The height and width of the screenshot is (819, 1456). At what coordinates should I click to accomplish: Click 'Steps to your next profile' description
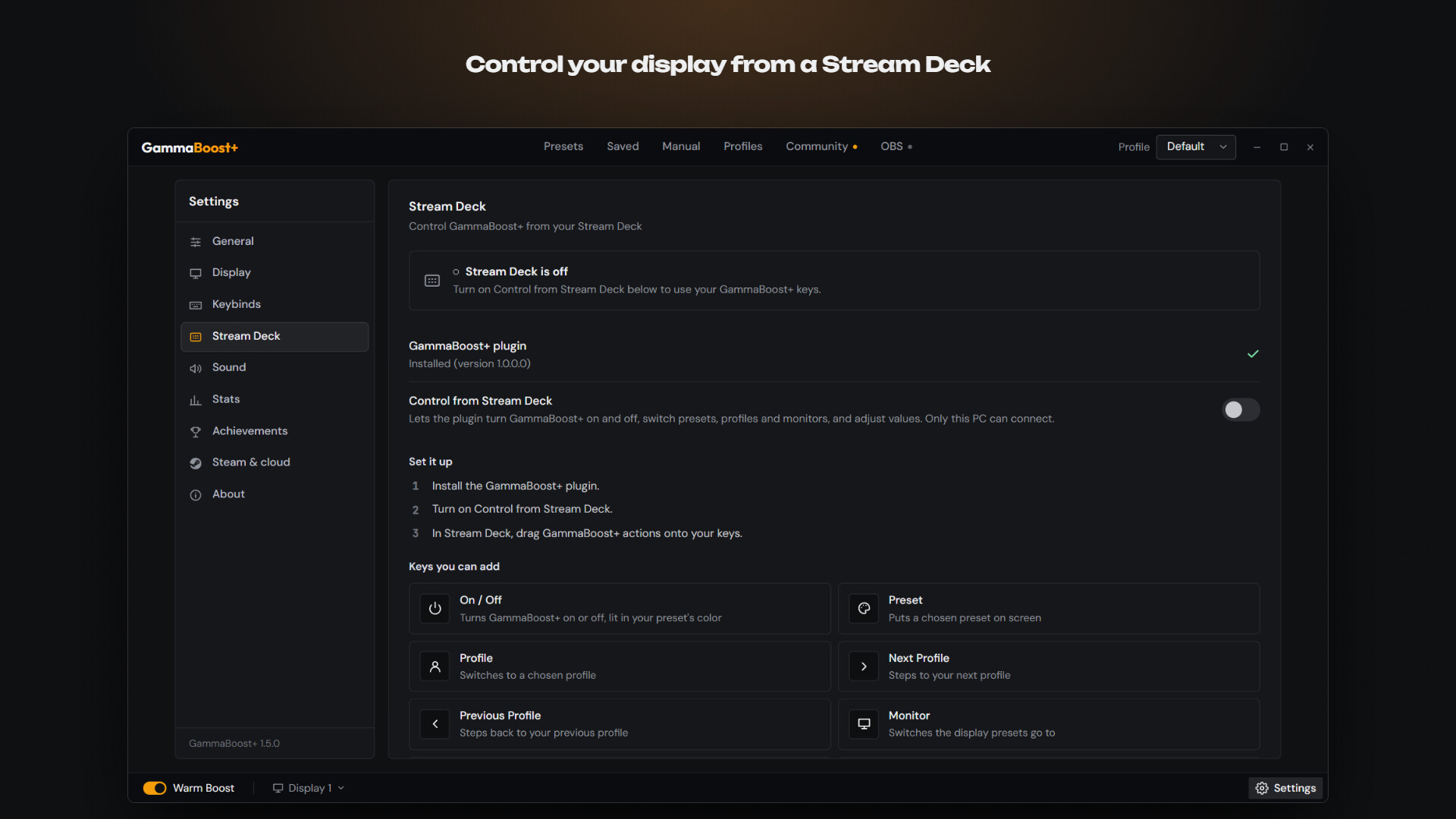(949, 675)
